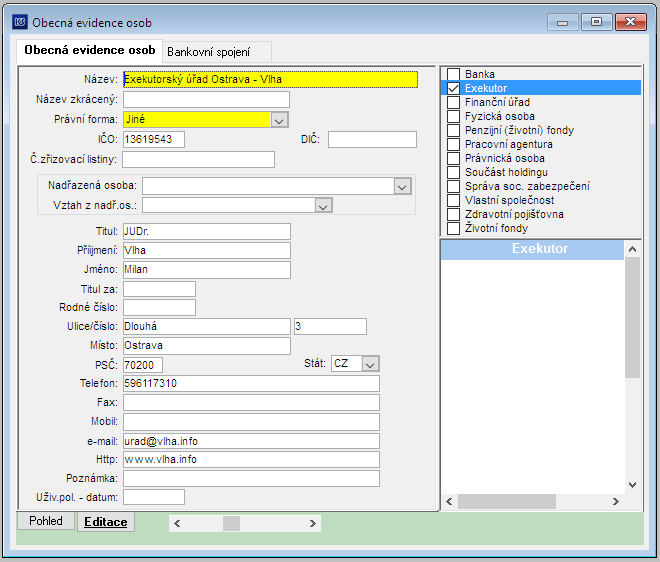Check Penzijní (životní) fondy option
Viewport: 660px width, 562px height.
pos(453,130)
